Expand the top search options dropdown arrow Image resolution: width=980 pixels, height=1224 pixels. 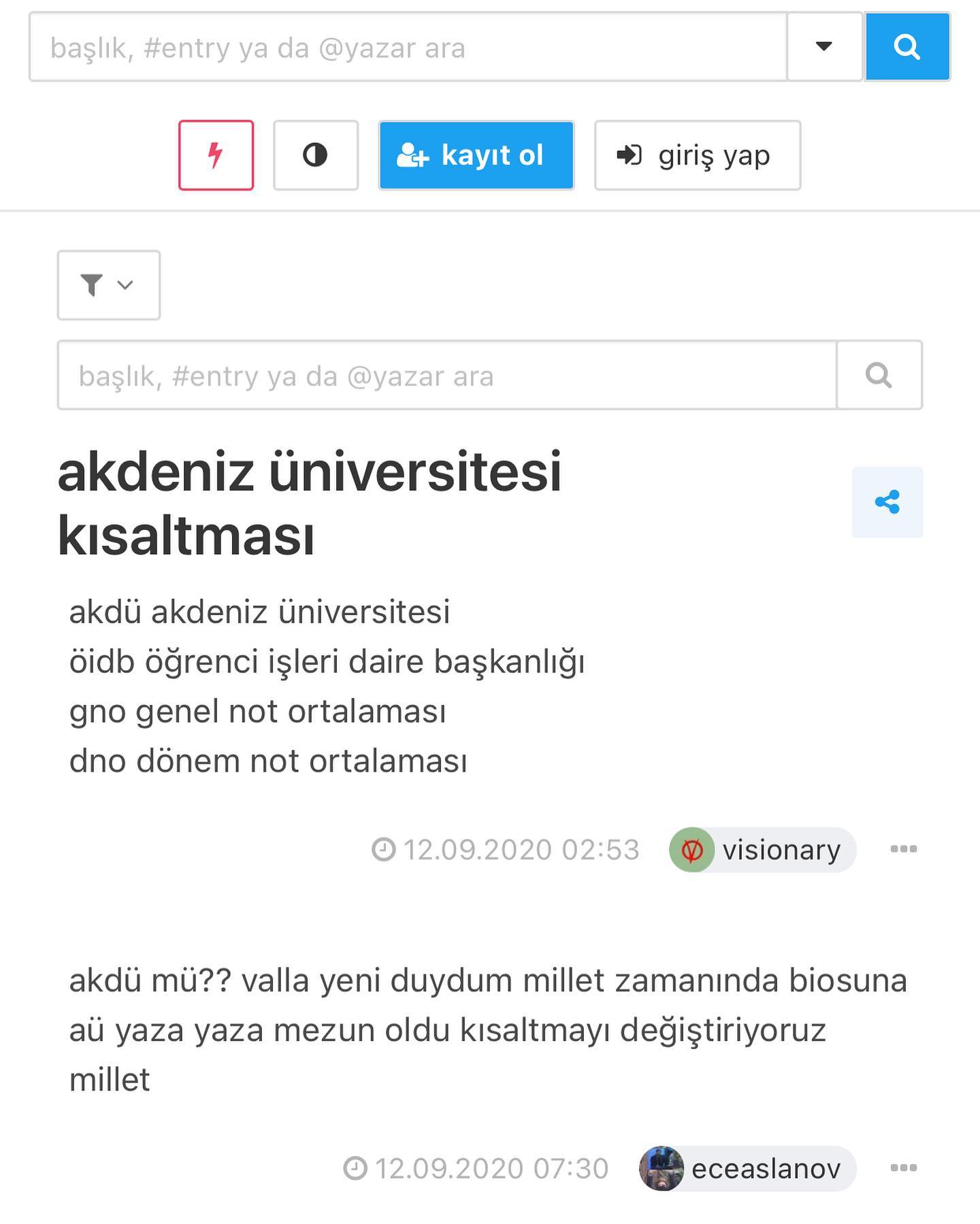[824, 46]
